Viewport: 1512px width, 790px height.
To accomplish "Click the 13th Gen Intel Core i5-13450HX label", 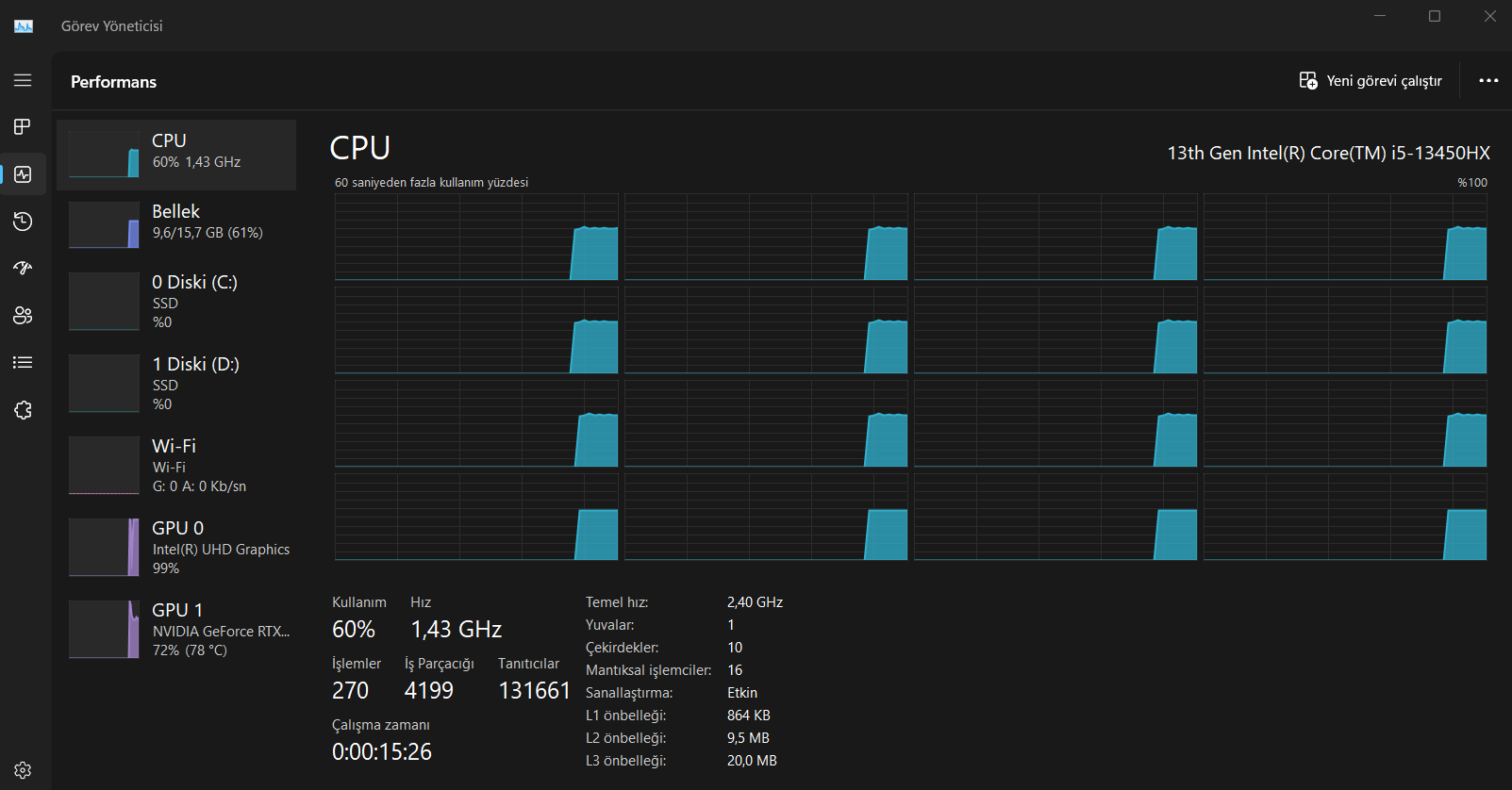I will [1329, 153].
